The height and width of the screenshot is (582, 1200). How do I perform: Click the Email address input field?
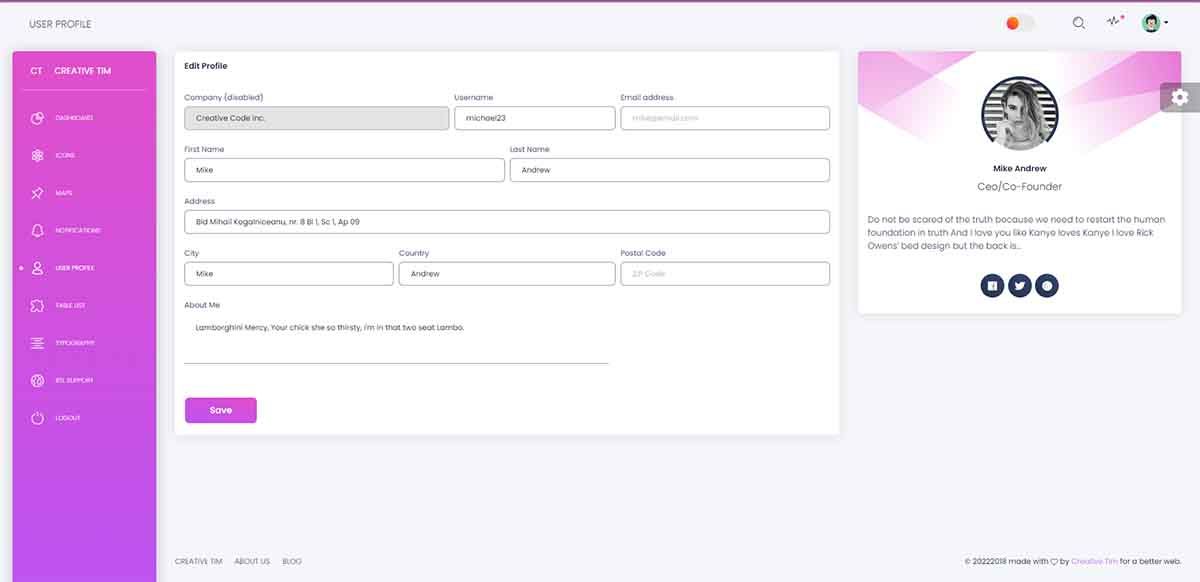click(x=725, y=118)
